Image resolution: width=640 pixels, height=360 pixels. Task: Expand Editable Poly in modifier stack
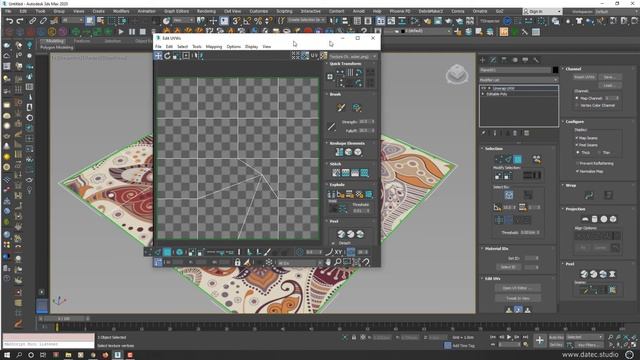[x=483, y=94]
